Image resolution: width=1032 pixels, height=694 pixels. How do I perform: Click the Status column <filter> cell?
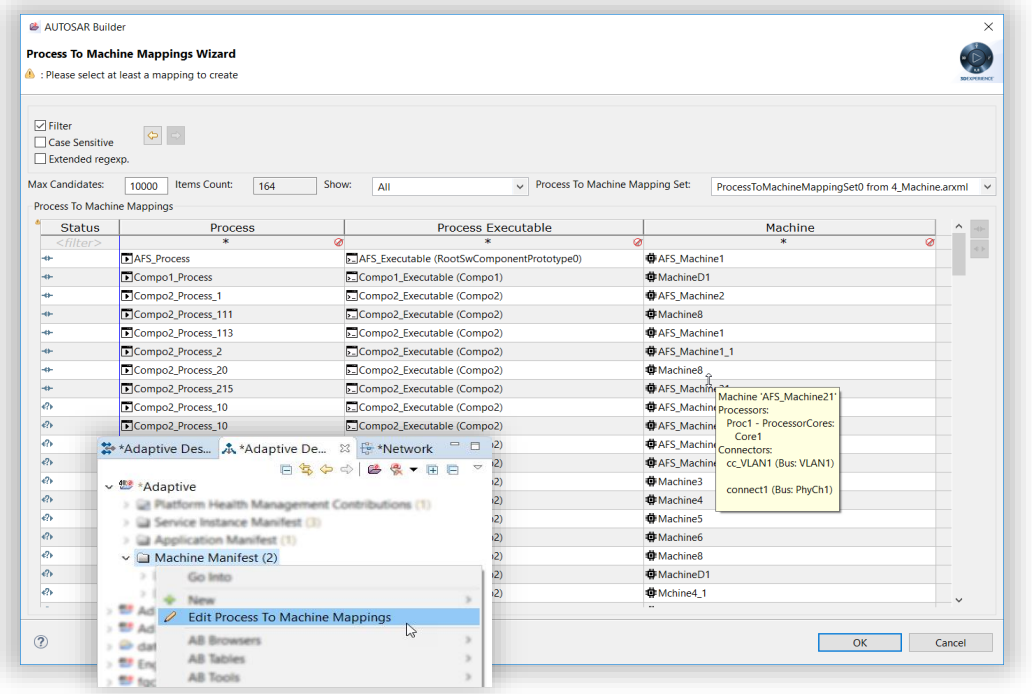(x=80, y=243)
